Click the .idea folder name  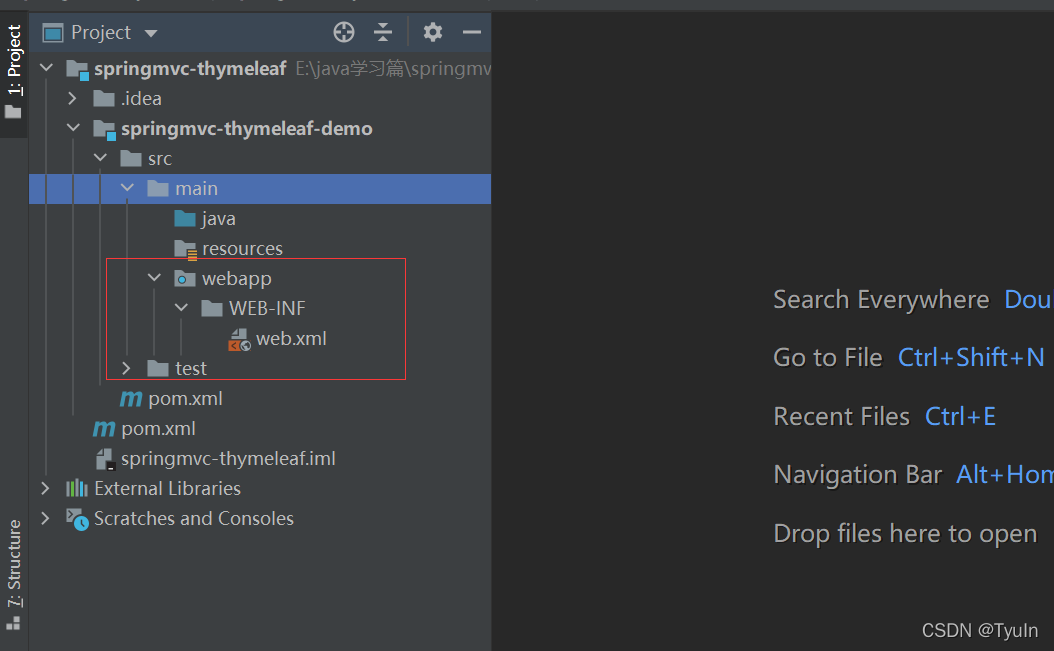pyautogui.click(x=141, y=99)
